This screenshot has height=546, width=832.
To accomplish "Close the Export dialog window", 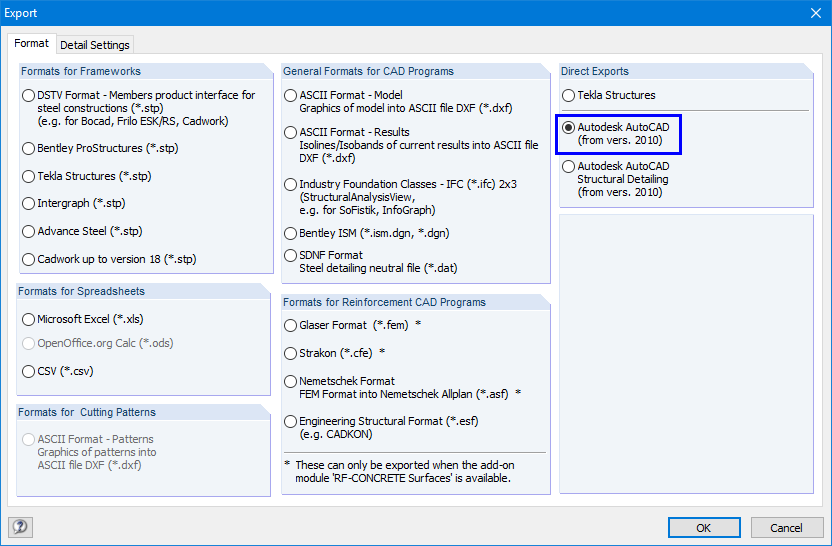I will tap(814, 13).
